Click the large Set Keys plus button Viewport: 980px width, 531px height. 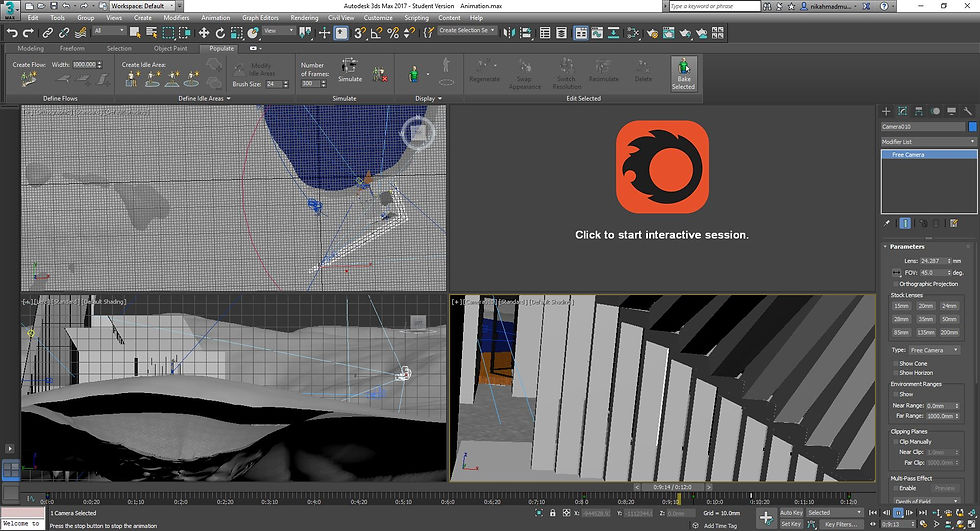click(766, 517)
